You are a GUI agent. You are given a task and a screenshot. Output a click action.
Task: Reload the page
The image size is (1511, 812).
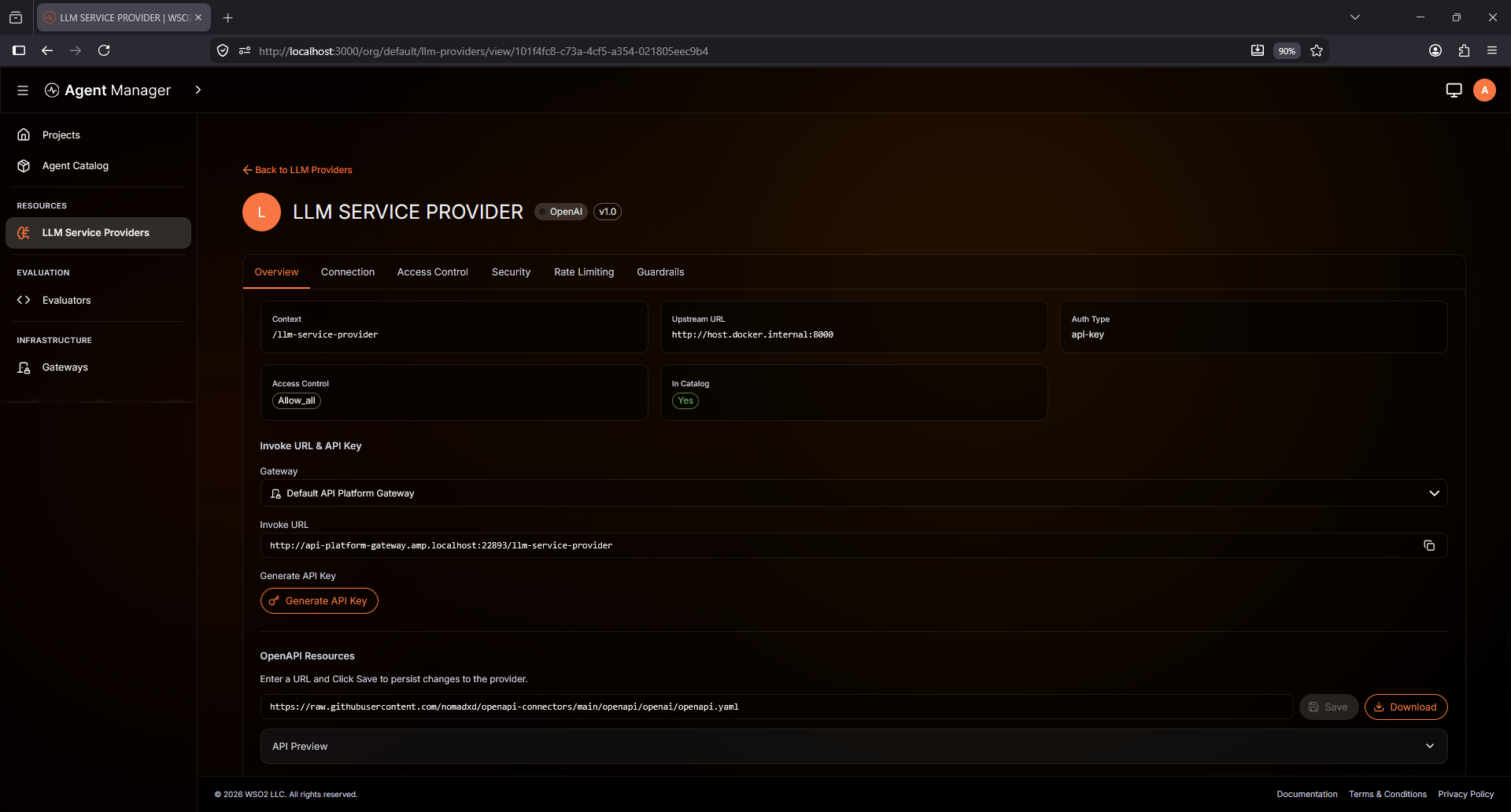point(104,50)
